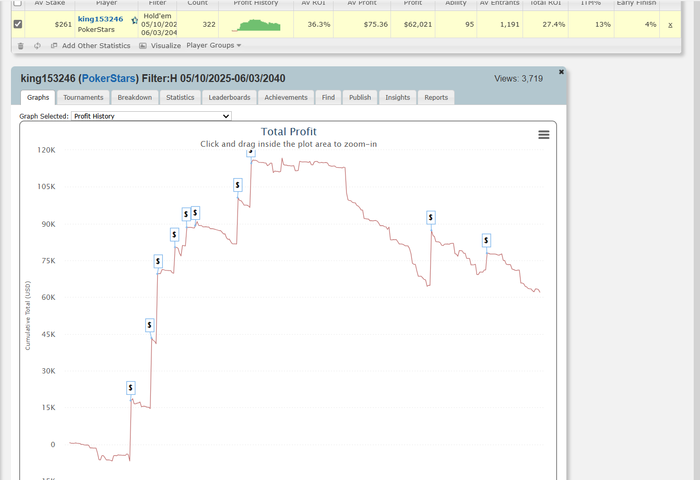Screen dimensions: 700x480
Task: Click the $ marker at the 105K level
Action: 238,185
